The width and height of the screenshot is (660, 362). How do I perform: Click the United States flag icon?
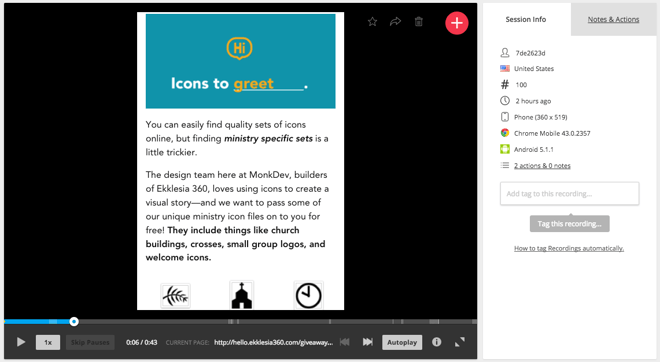(x=505, y=68)
